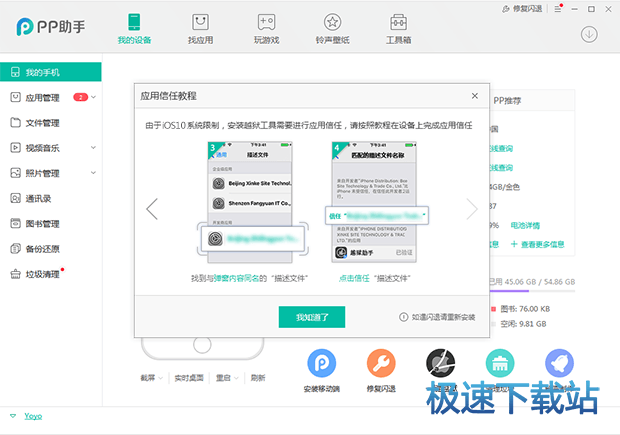Click 实时桌面 below the phone

189,378
